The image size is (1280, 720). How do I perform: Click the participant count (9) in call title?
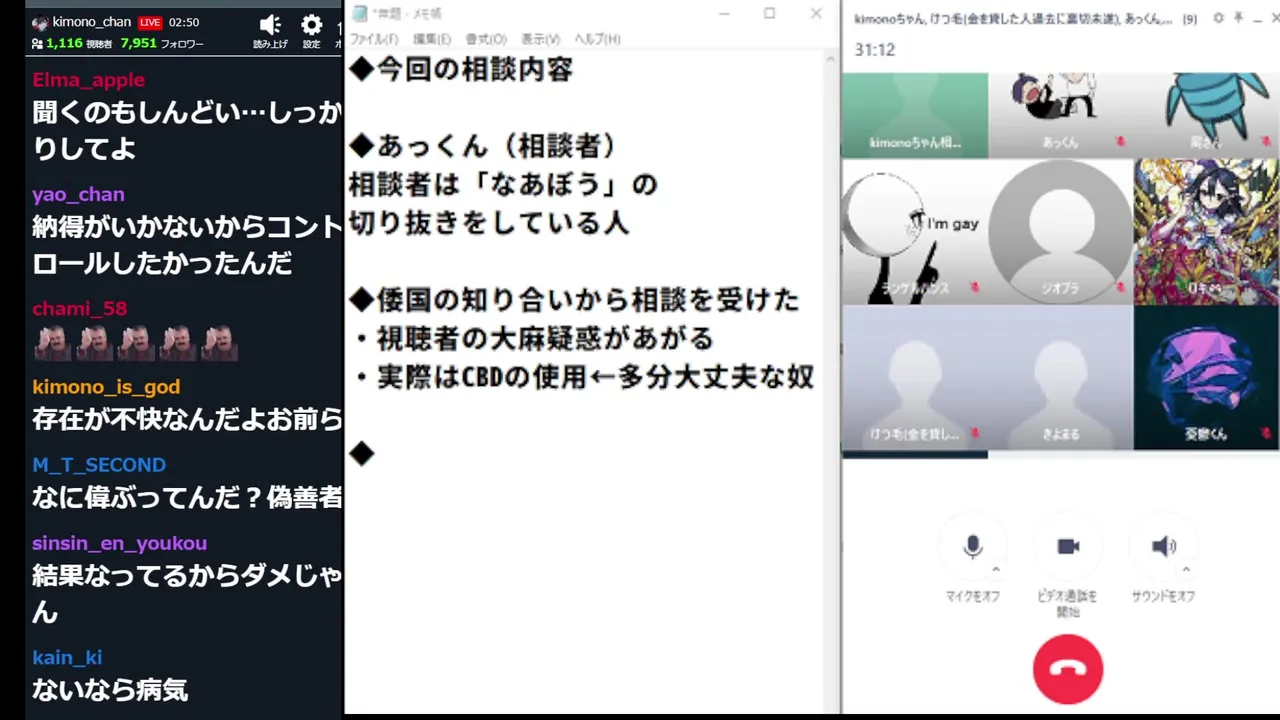click(1190, 19)
